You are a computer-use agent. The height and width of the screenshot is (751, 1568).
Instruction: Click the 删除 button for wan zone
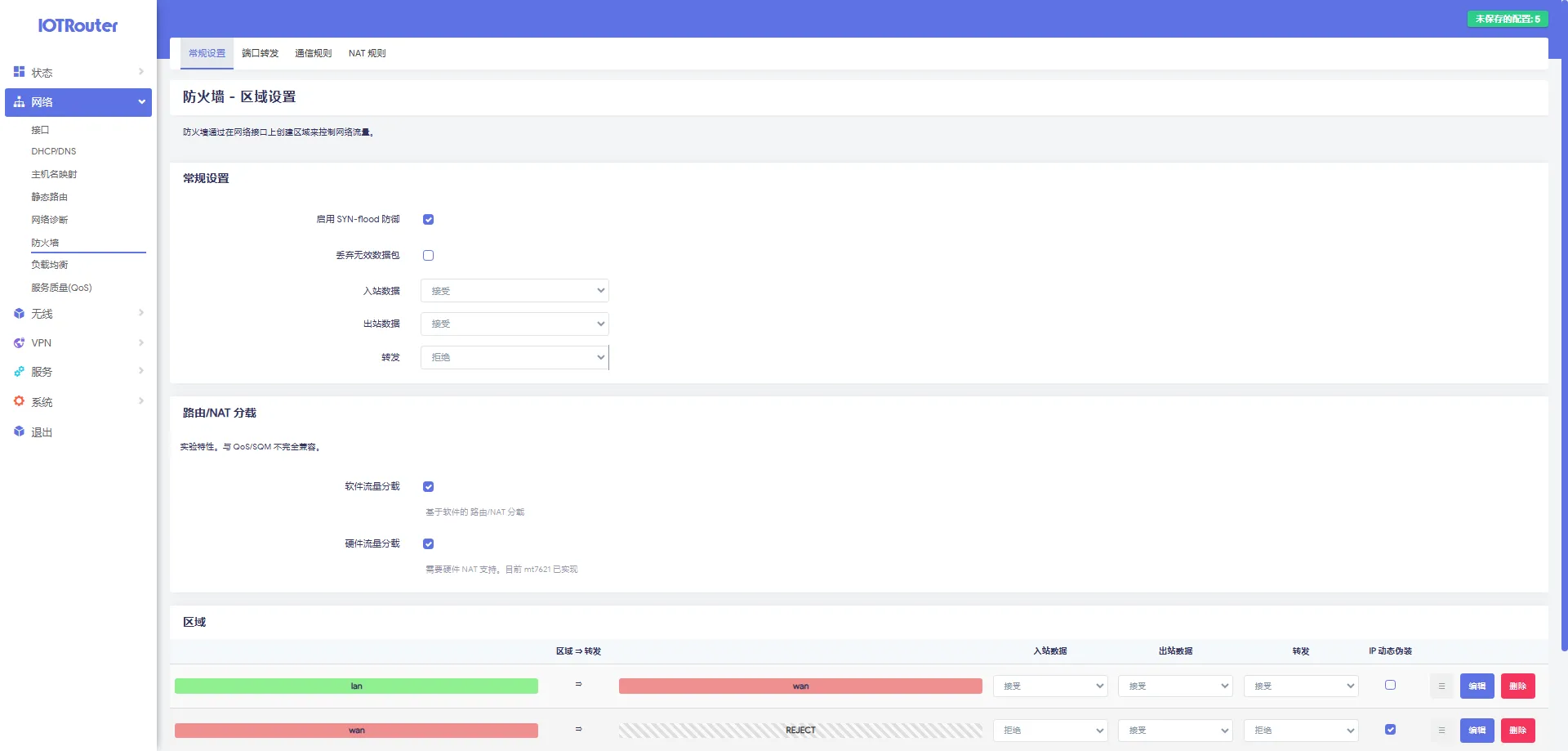click(1517, 731)
